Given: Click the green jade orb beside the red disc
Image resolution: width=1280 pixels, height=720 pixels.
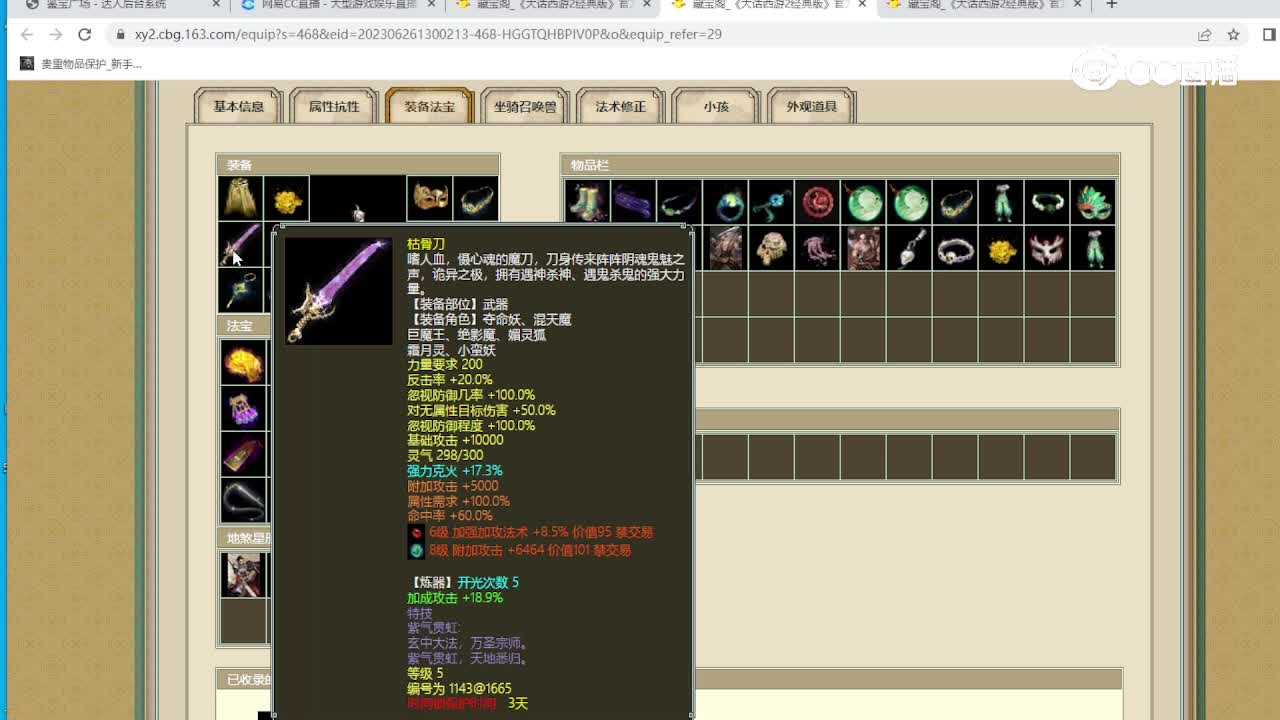Looking at the screenshot, I should point(863,202).
